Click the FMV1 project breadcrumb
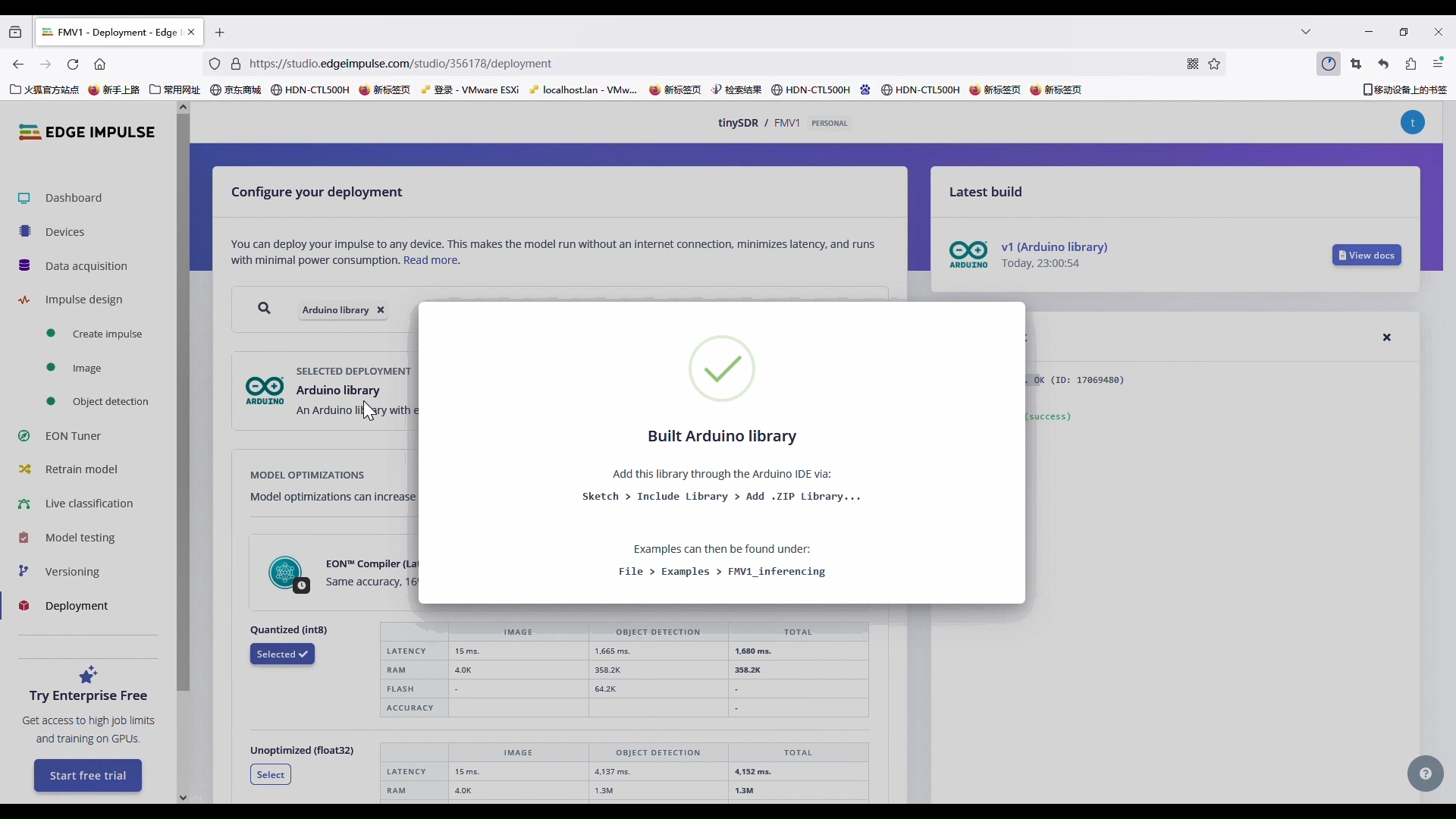Viewport: 1456px width, 819px height. (786, 123)
